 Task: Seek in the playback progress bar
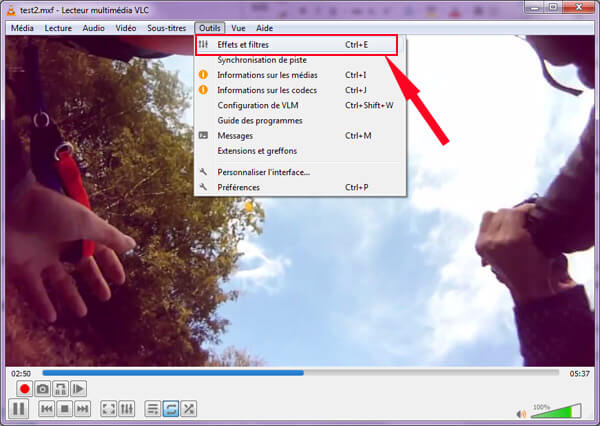click(x=301, y=372)
